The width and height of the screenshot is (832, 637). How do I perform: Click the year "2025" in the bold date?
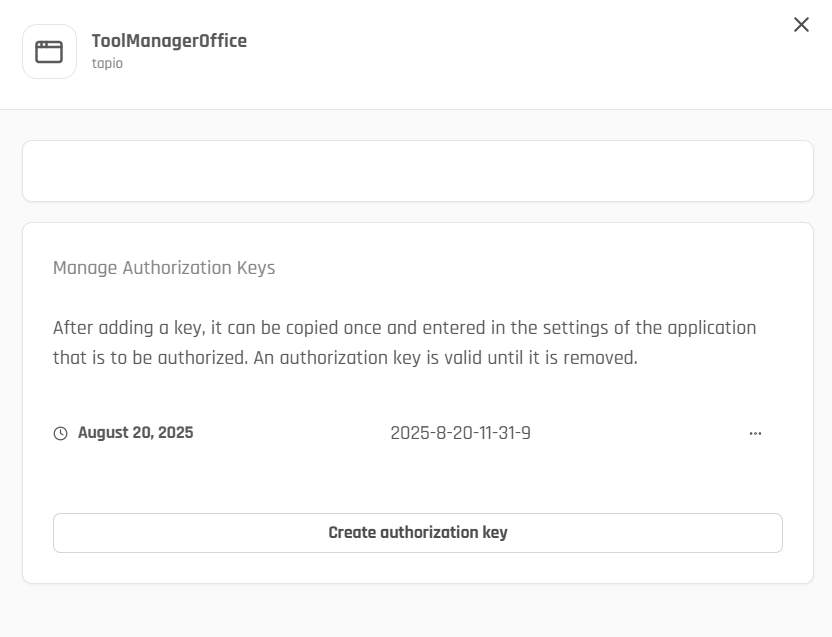174,433
